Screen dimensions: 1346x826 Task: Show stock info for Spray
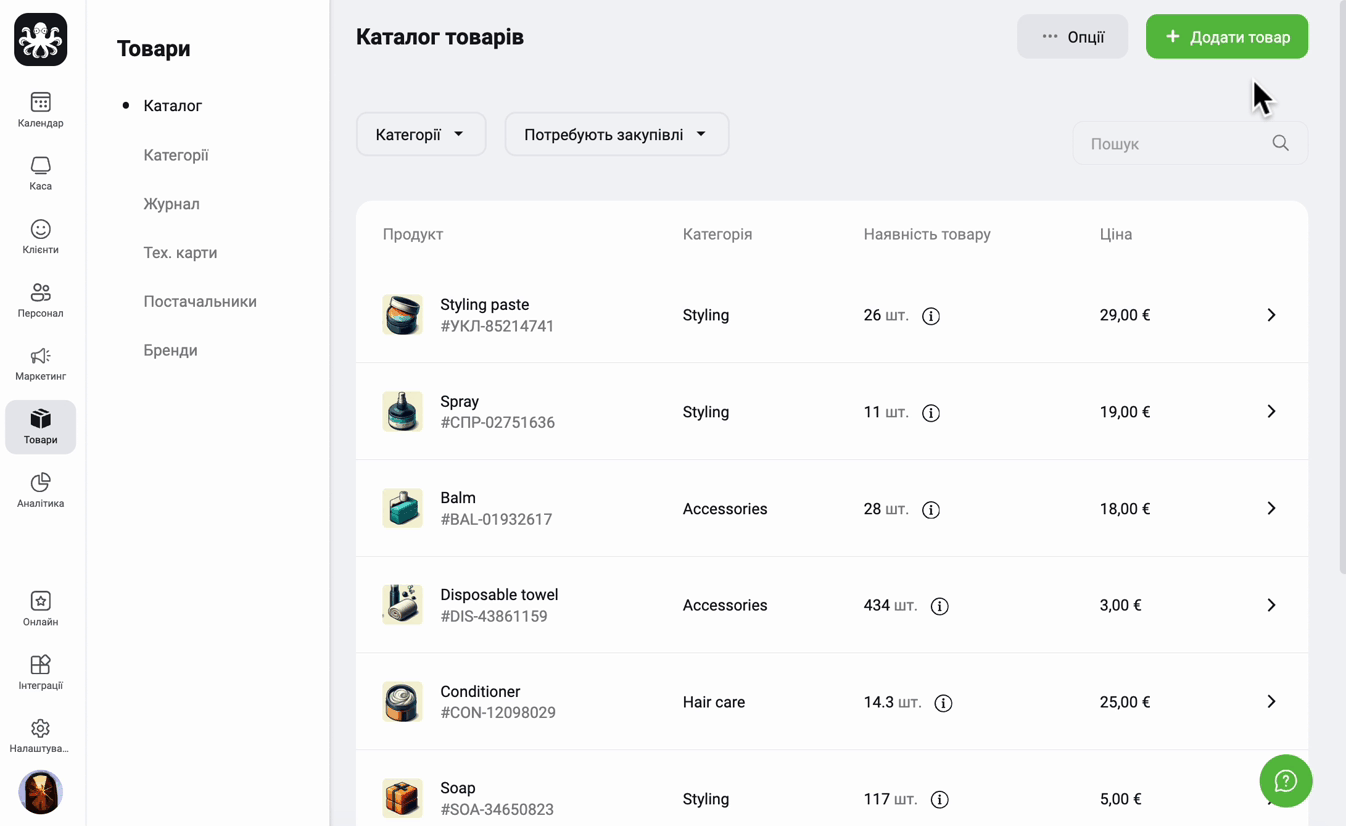(x=931, y=413)
